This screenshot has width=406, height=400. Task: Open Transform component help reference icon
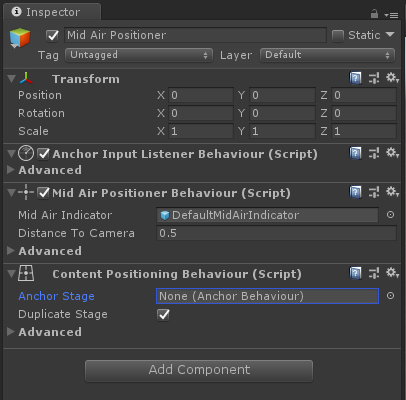click(356, 79)
